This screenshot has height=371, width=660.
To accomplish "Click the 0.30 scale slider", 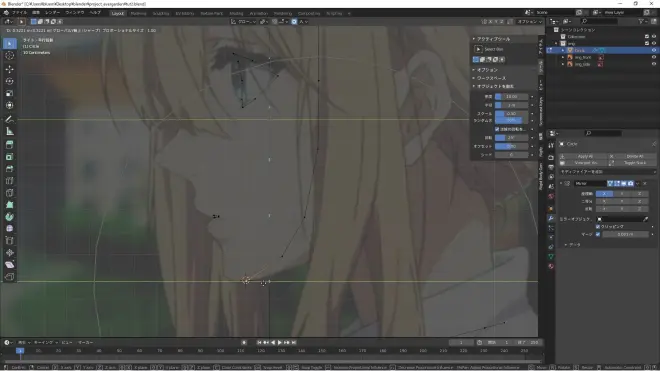I will pyautogui.click(x=511, y=114).
